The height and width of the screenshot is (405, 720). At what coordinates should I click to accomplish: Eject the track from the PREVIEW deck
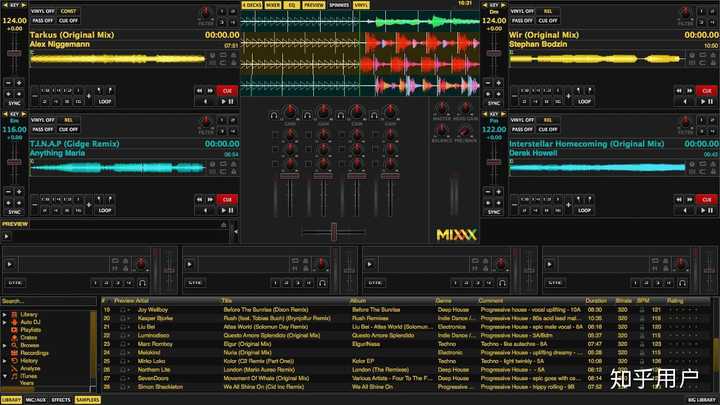[x=224, y=225]
